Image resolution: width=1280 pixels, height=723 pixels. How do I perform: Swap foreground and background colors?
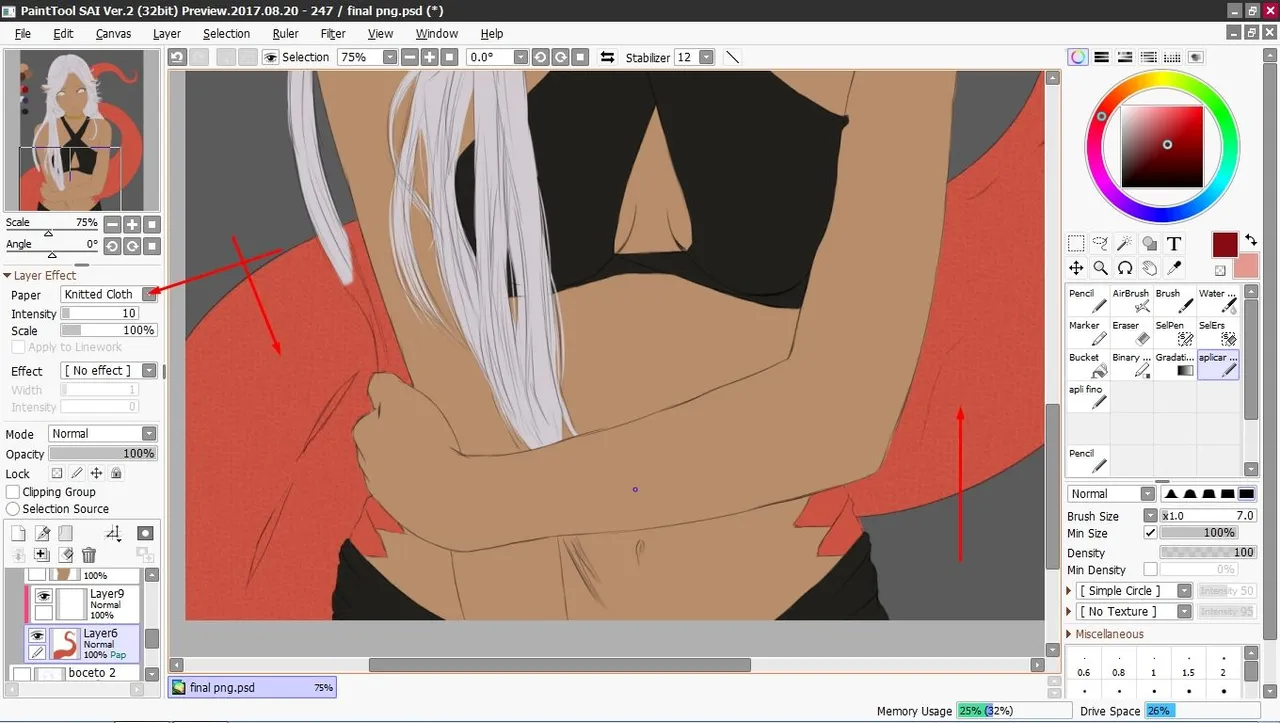pyautogui.click(x=1250, y=240)
